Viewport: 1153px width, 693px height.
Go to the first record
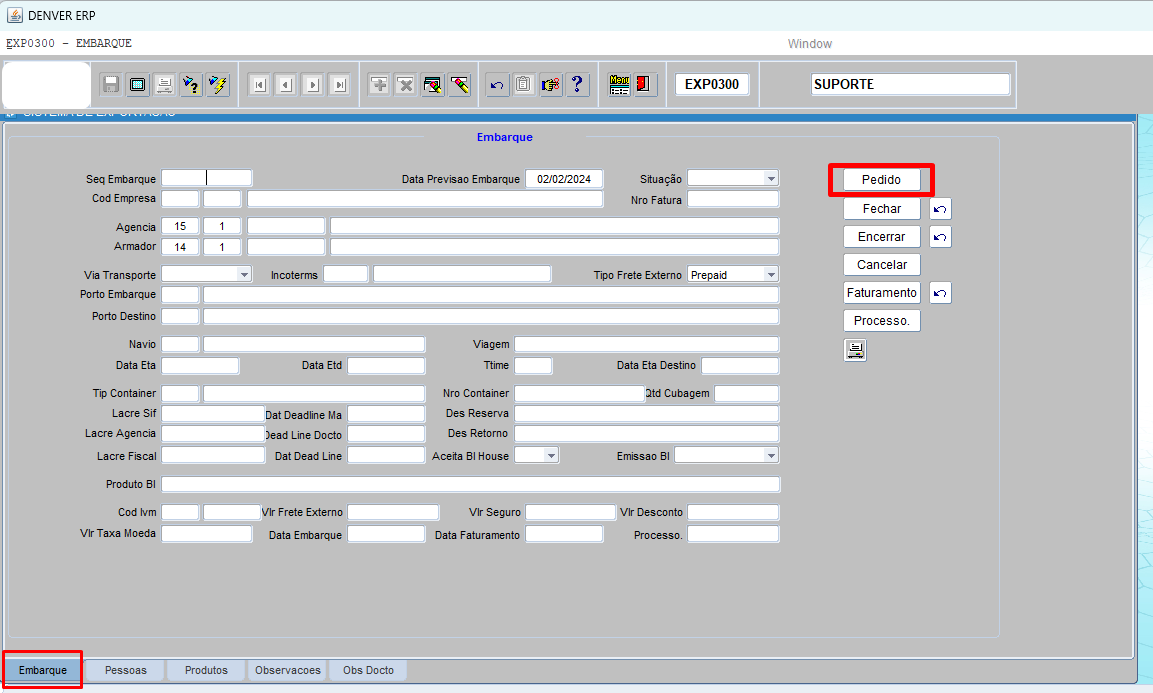[259, 85]
